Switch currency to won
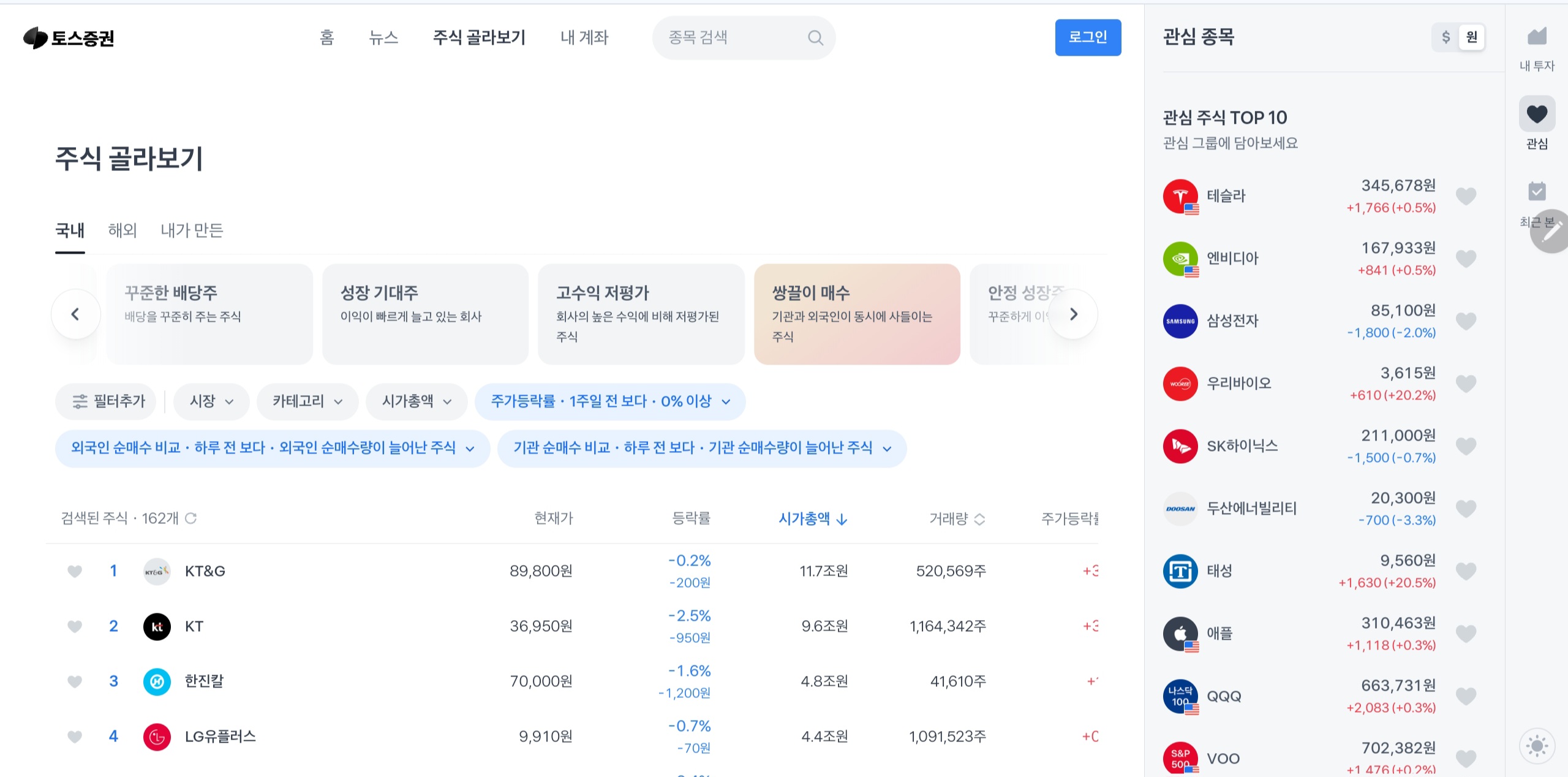1568x777 pixels. 1471,37
